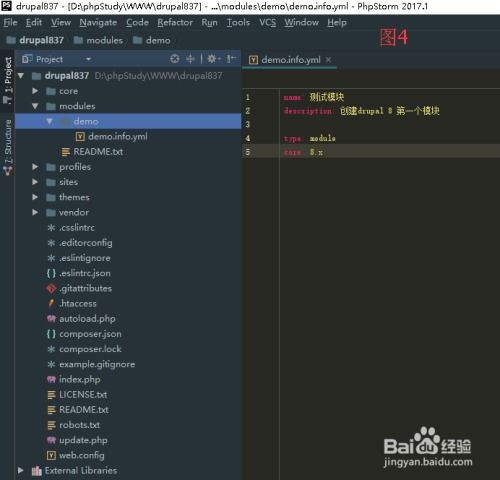This screenshot has height=480, width=500.
Task: Select composer.json in the project tree
Action: 90,334
